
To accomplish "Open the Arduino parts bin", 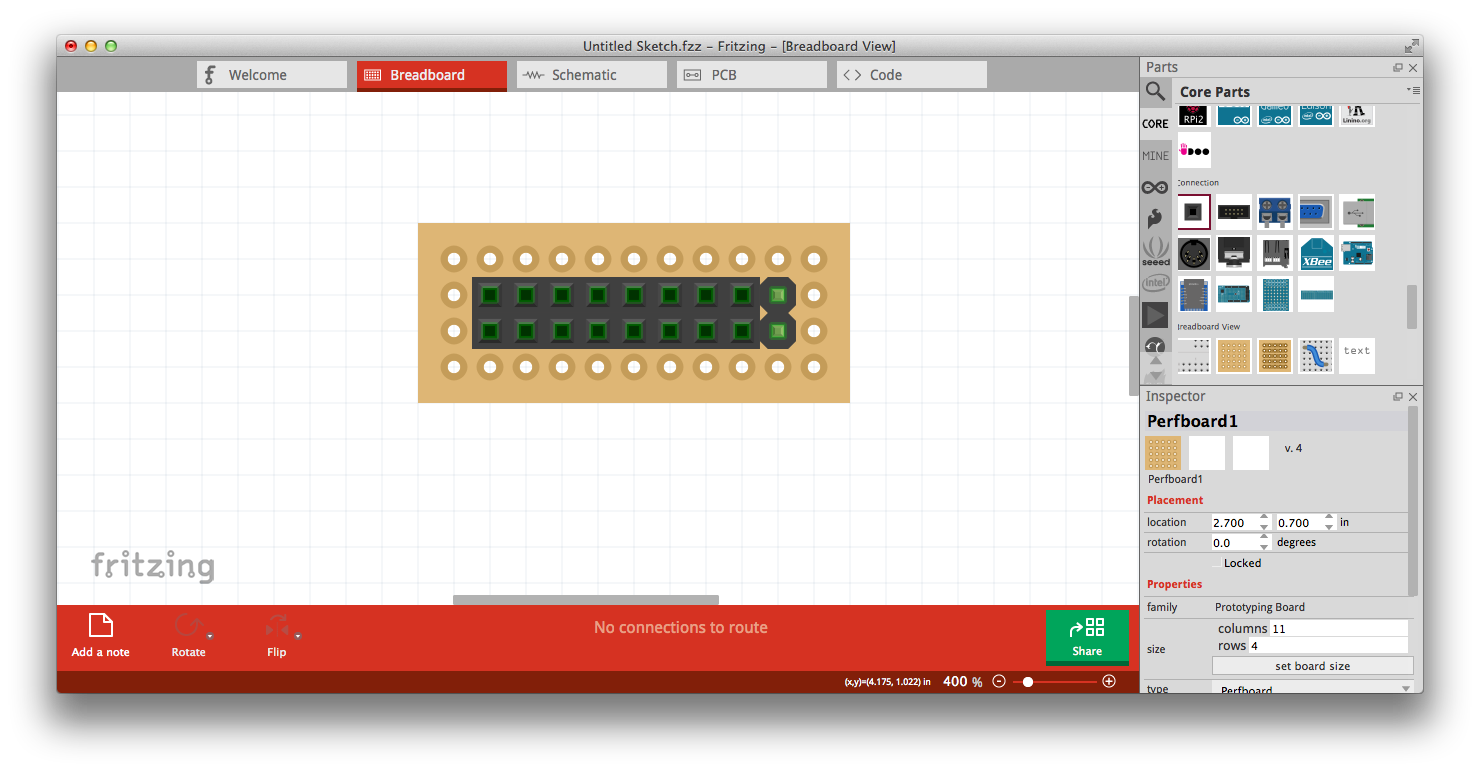I will [x=1155, y=187].
